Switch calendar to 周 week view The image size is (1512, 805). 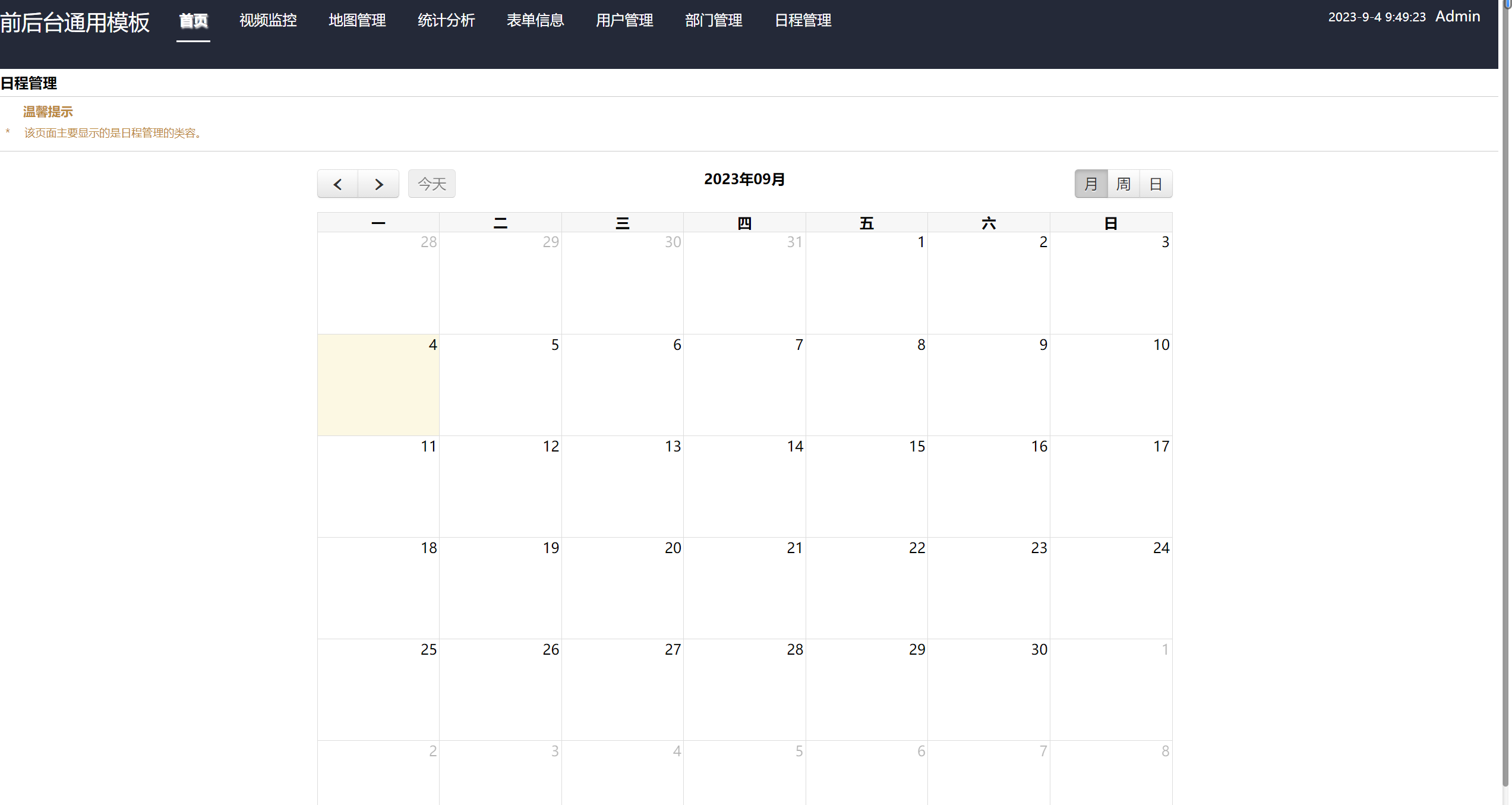(1123, 184)
